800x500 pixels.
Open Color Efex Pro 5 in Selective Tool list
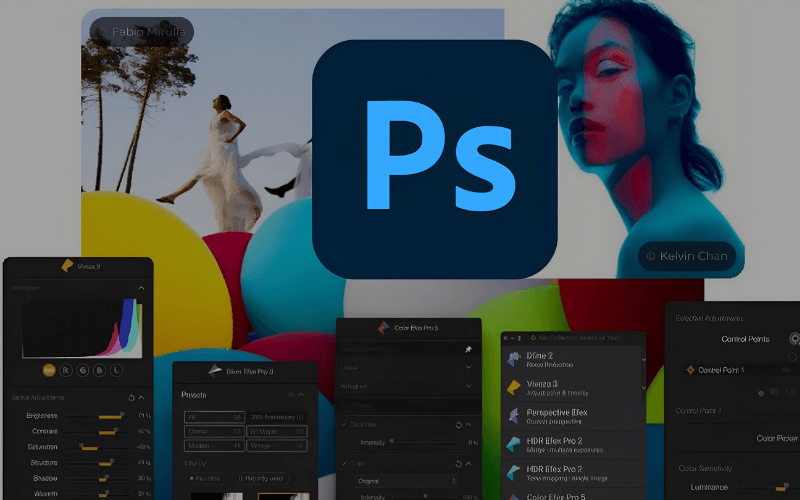(x=573, y=496)
